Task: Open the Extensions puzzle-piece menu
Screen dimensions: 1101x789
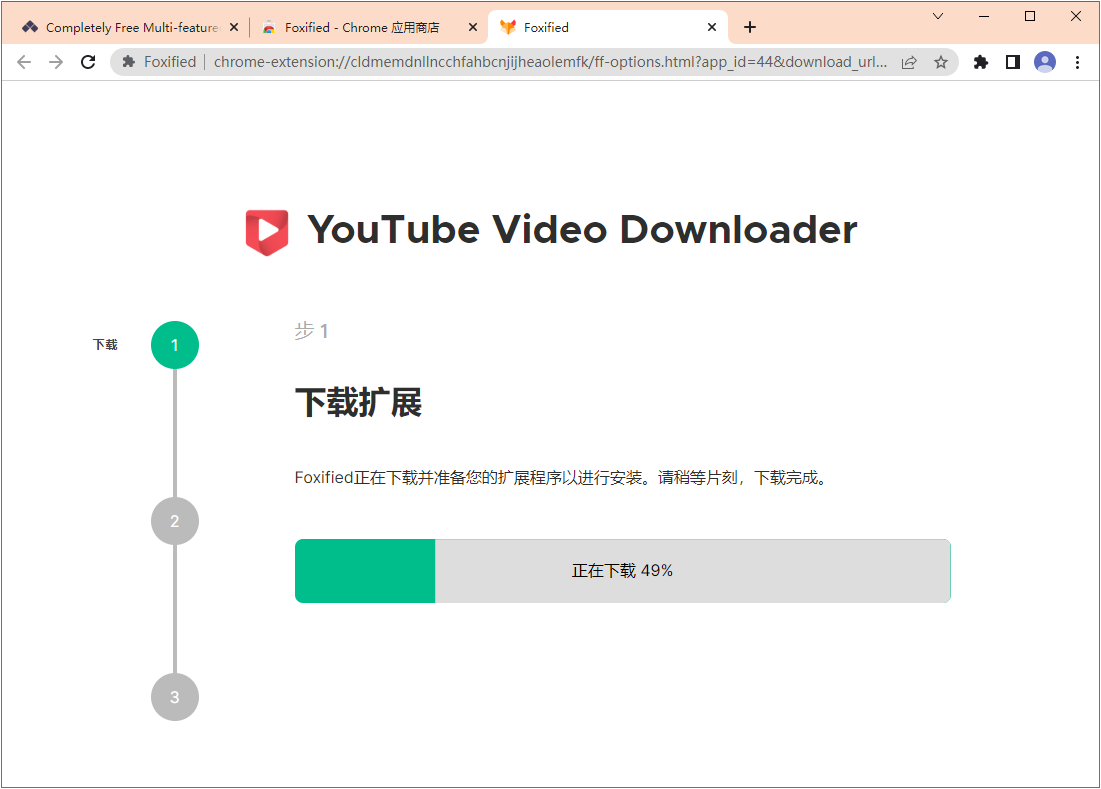Action: pos(981,62)
